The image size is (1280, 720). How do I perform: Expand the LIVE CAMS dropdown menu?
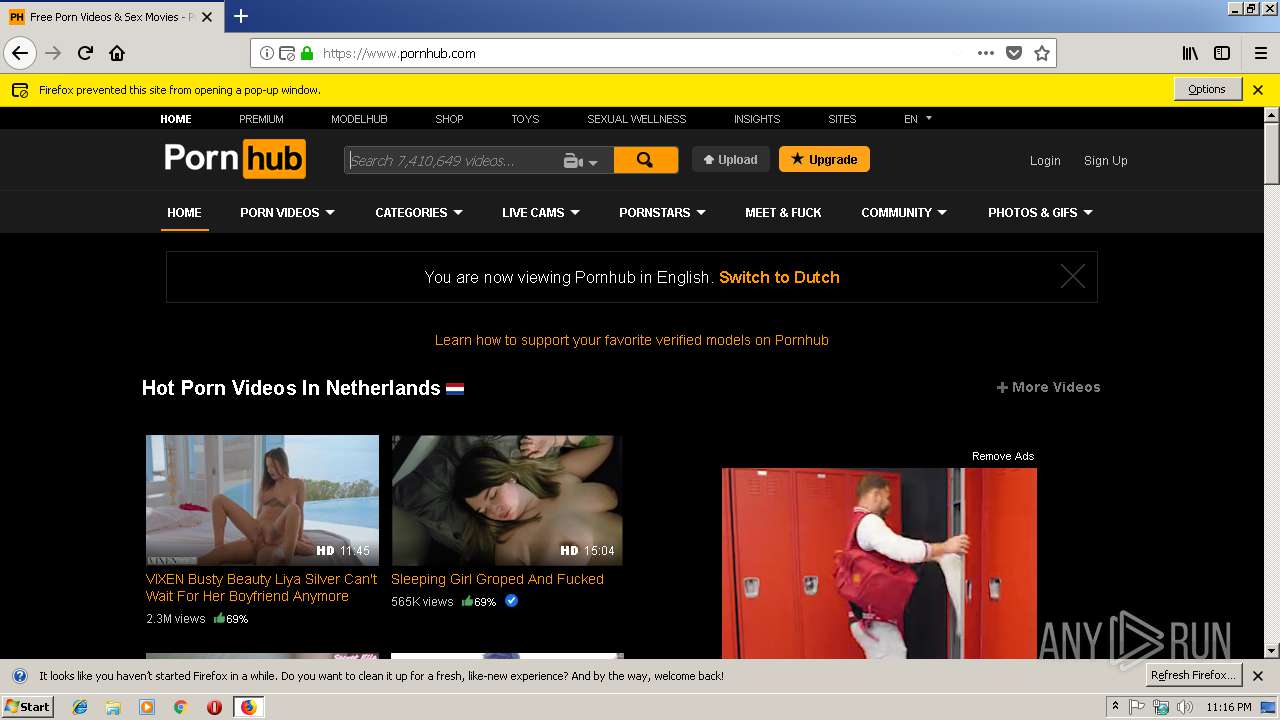point(541,212)
